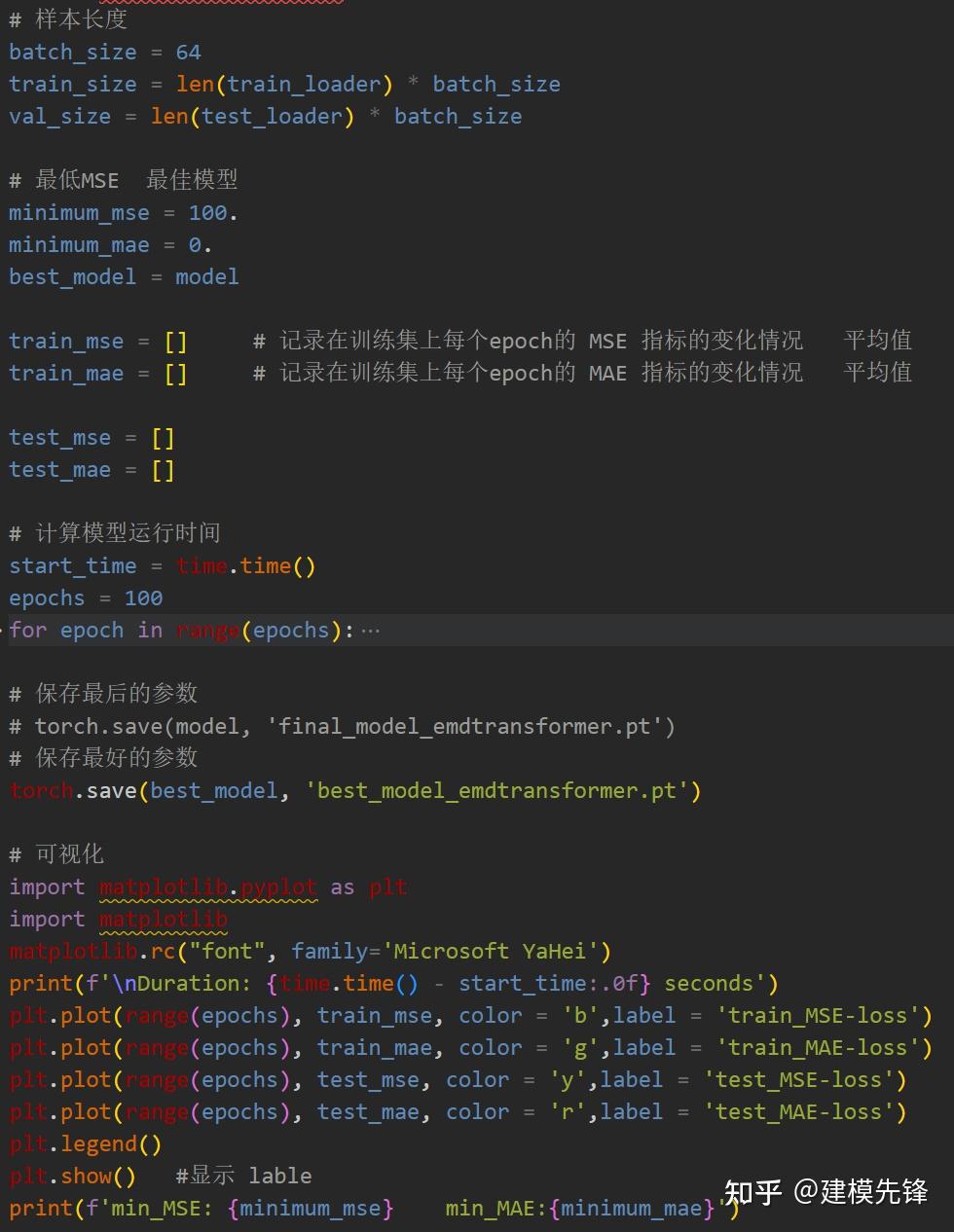The width and height of the screenshot is (954, 1232).
Task: Click the value '100.' assigned to minimum_mse
Action: [x=213, y=212]
